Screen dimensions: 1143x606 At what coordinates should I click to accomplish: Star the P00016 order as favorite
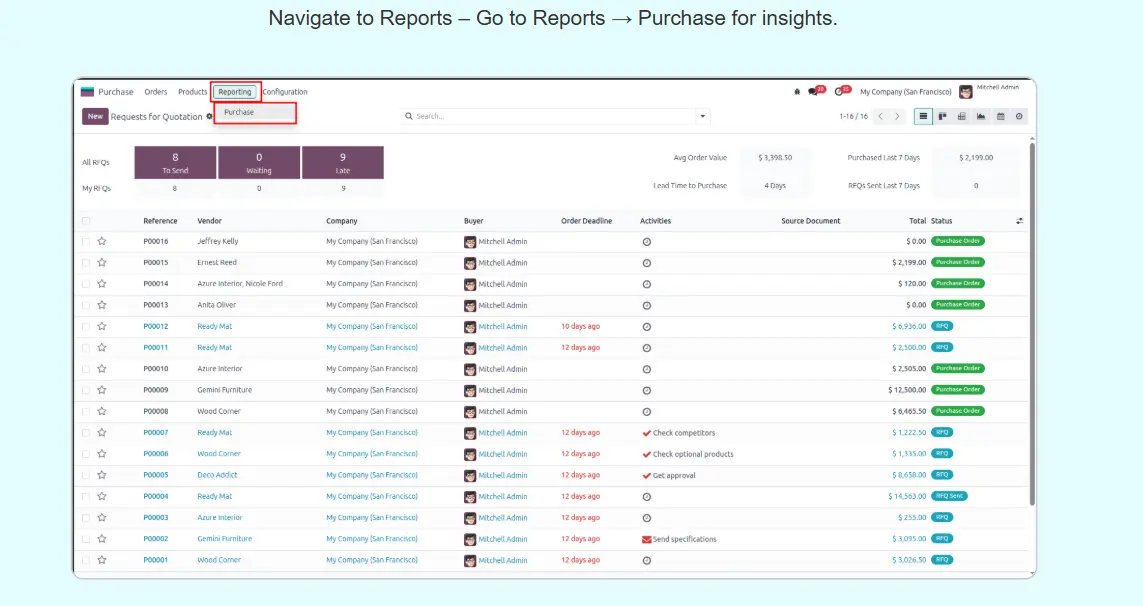[102, 241]
